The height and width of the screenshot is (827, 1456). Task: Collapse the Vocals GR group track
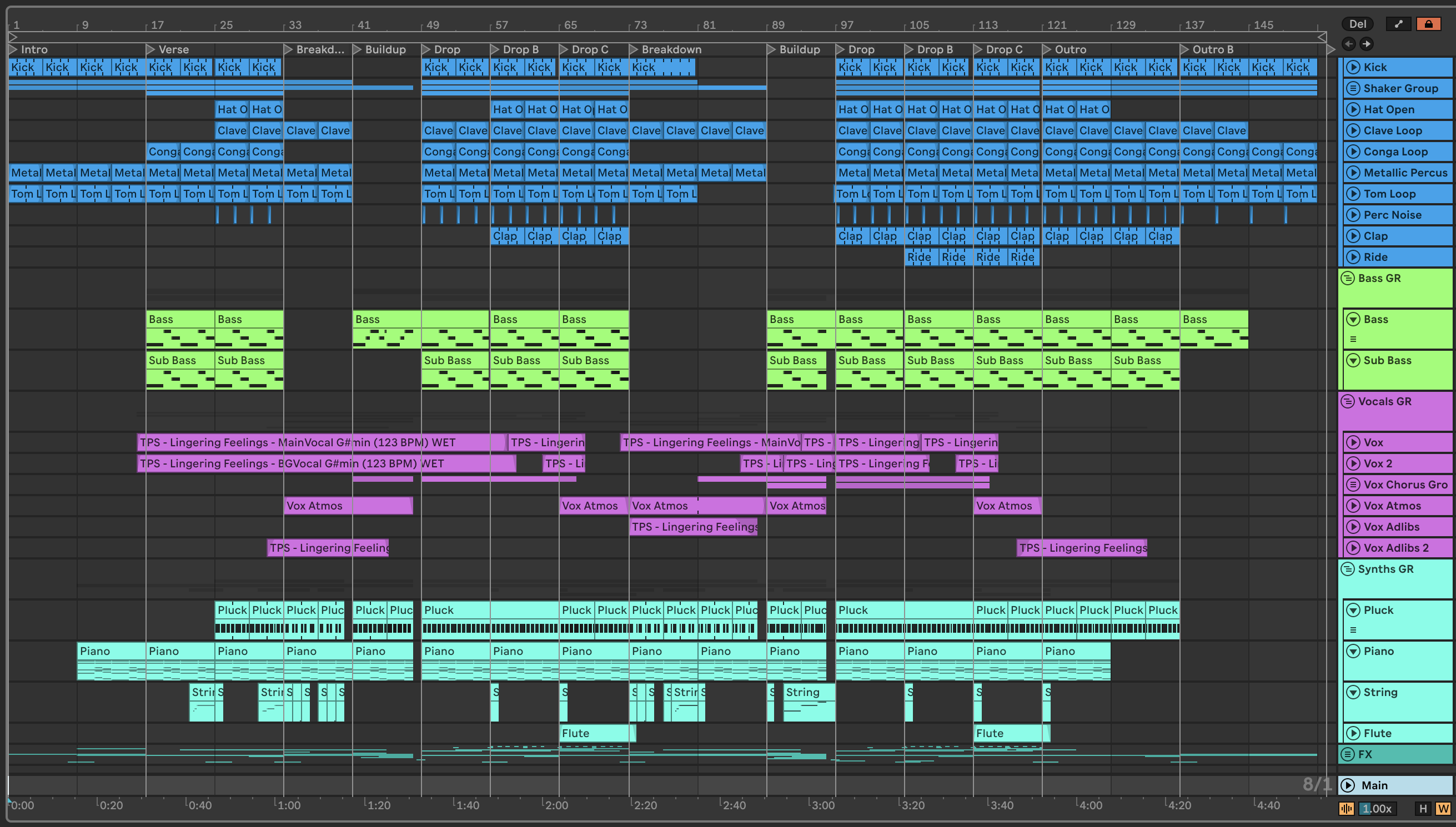[x=1348, y=402]
